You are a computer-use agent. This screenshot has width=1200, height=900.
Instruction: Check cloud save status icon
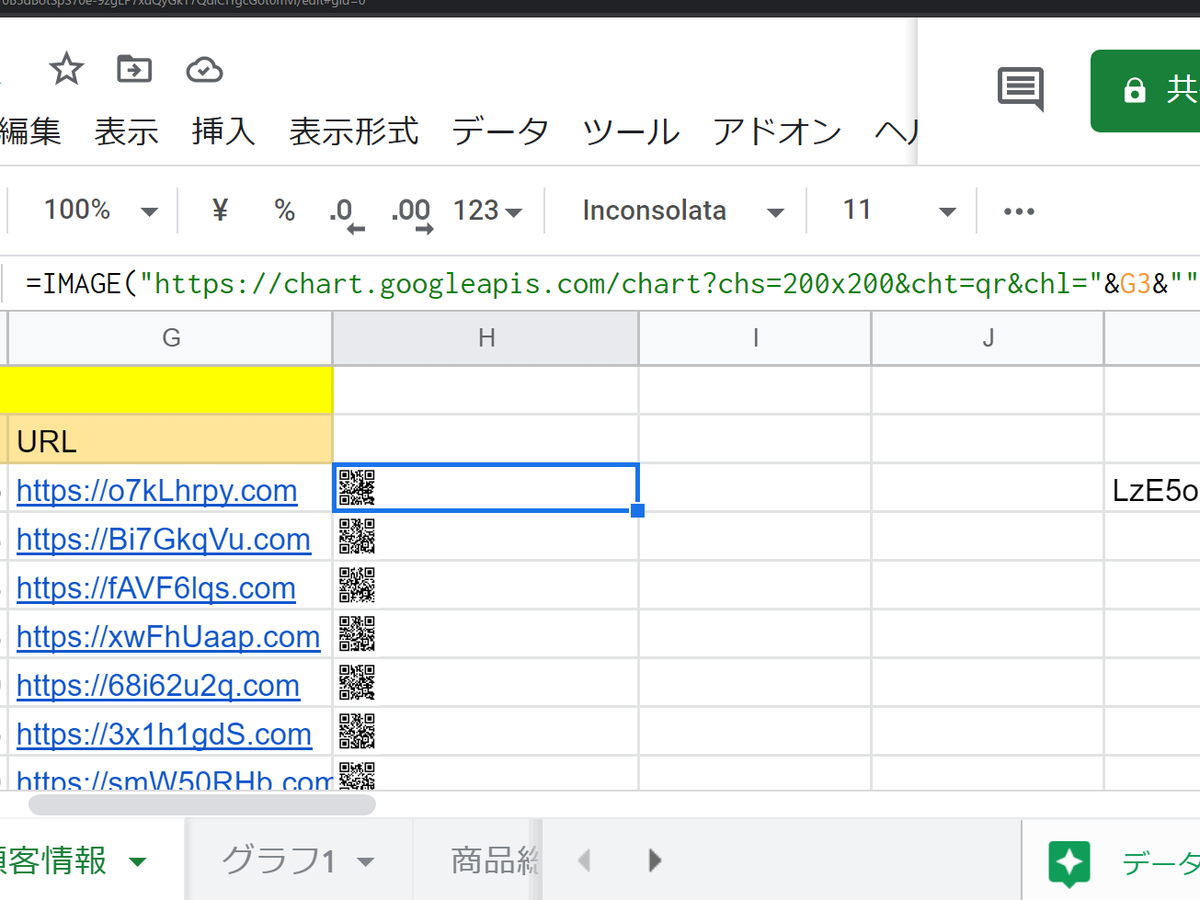point(204,69)
